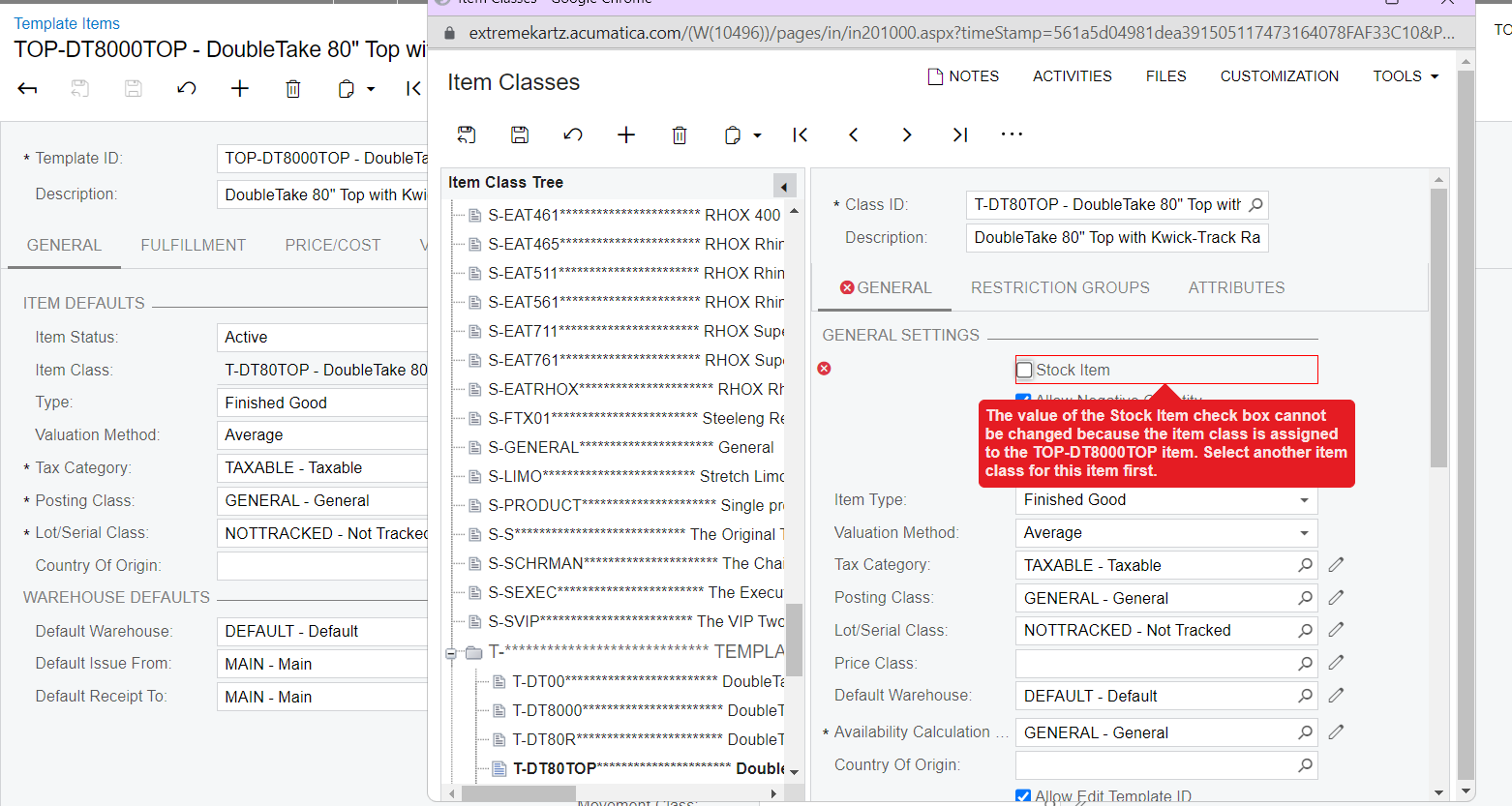Click Delete in Template Items toolbar
1512x806 pixels.
[293, 89]
